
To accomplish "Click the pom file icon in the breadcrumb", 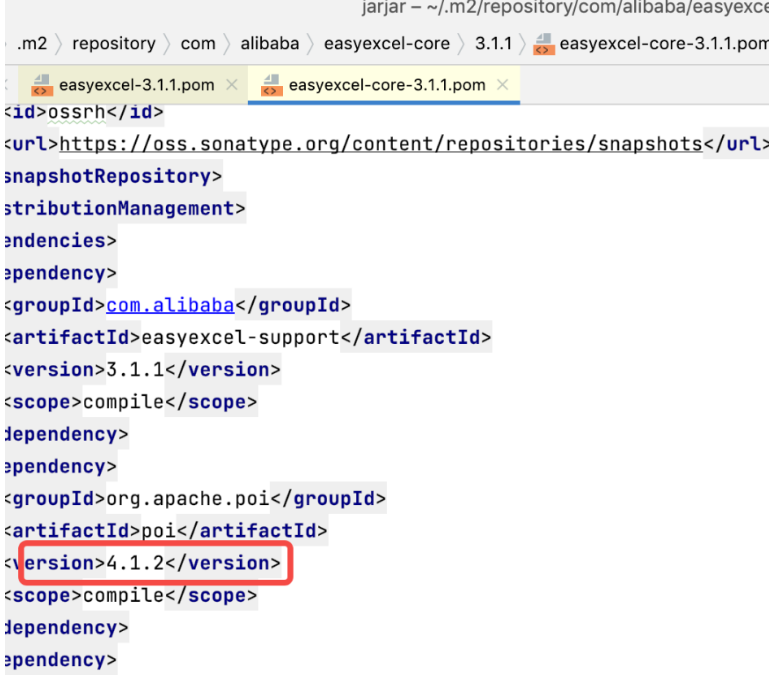I will [543, 44].
